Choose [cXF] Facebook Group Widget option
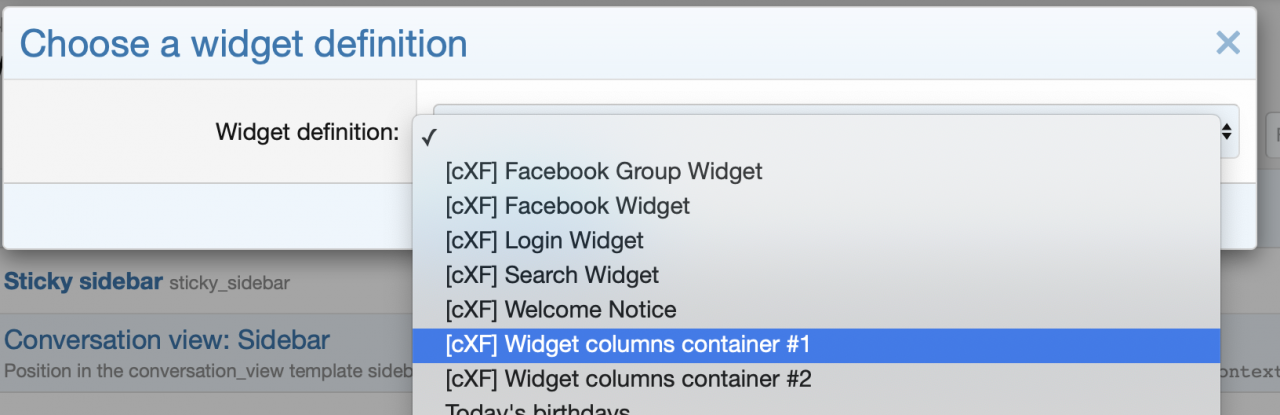 [603, 171]
